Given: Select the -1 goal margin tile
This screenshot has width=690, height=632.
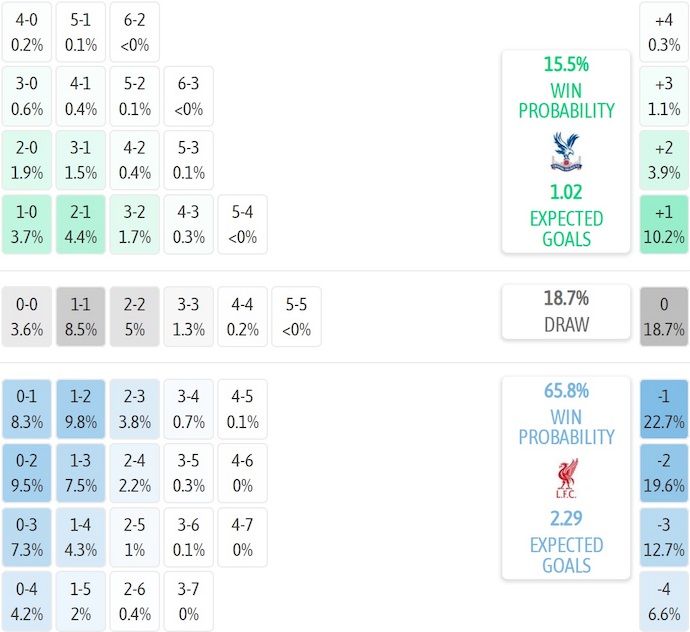Looking at the screenshot, I should (x=664, y=408).
